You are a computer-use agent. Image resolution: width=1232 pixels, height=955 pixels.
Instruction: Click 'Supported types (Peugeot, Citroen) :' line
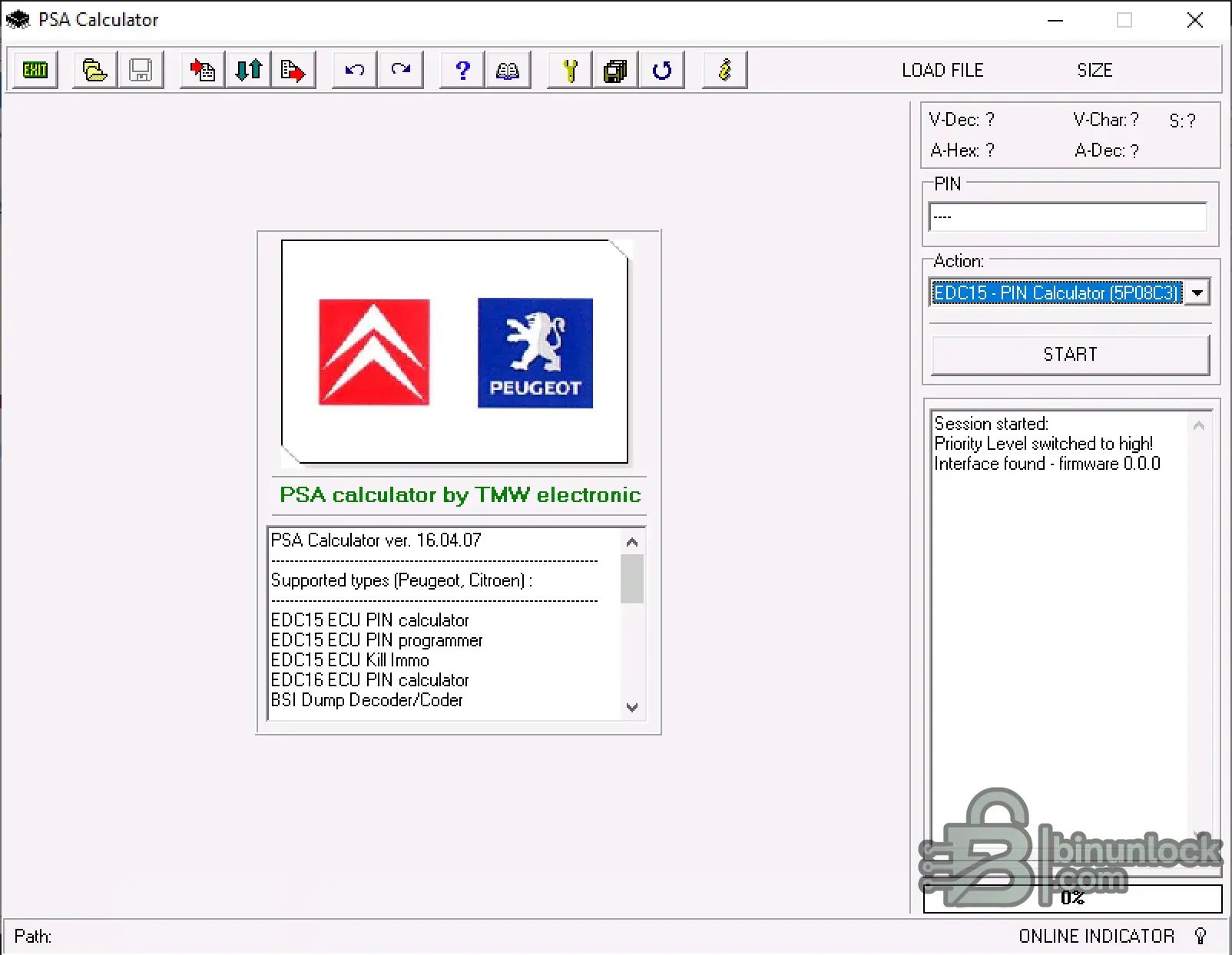pos(402,580)
